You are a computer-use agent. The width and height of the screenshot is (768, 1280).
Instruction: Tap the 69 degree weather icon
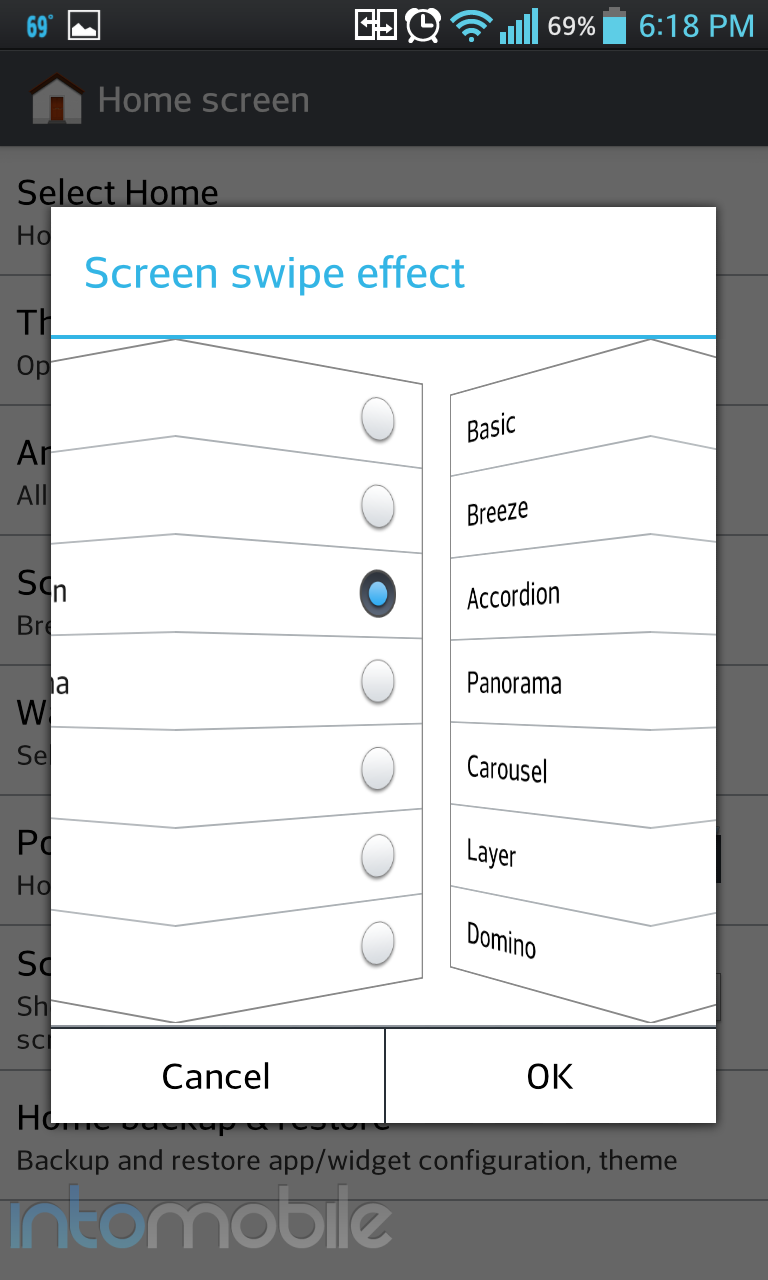pyautogui.click(x=39, y=27)
